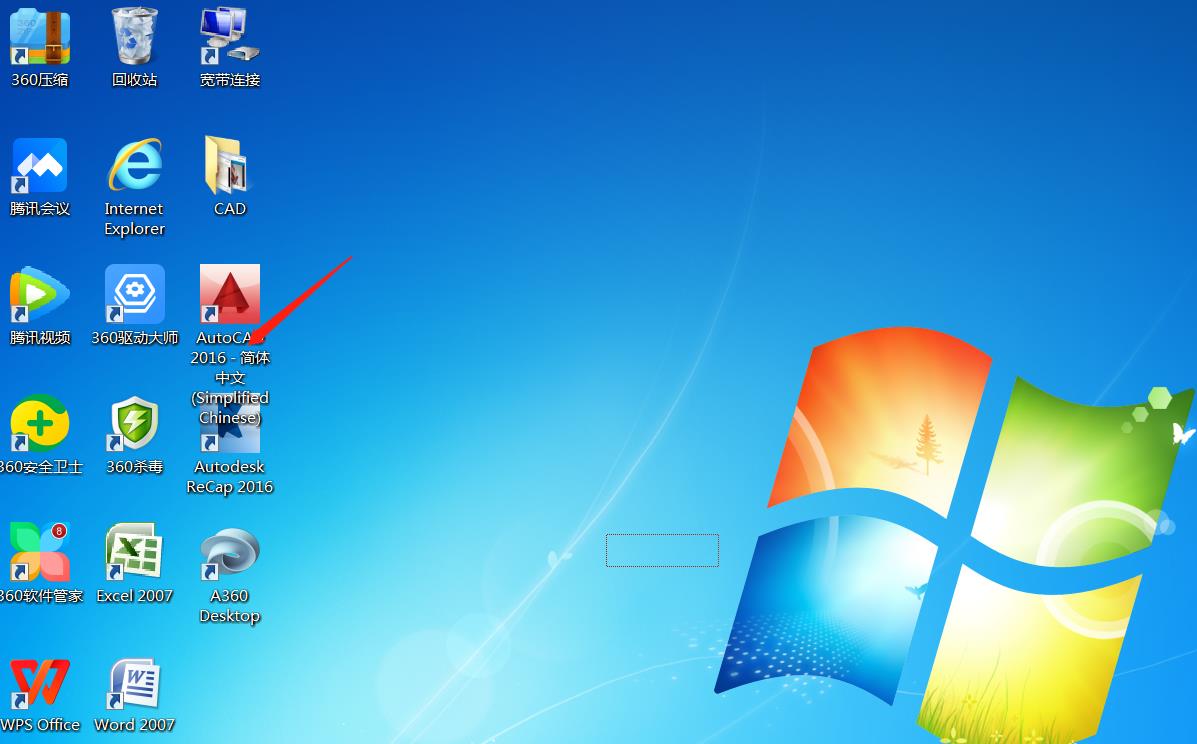
Task: Select the Internet Explorer desktop icon
Action: (x=134, y=166)
